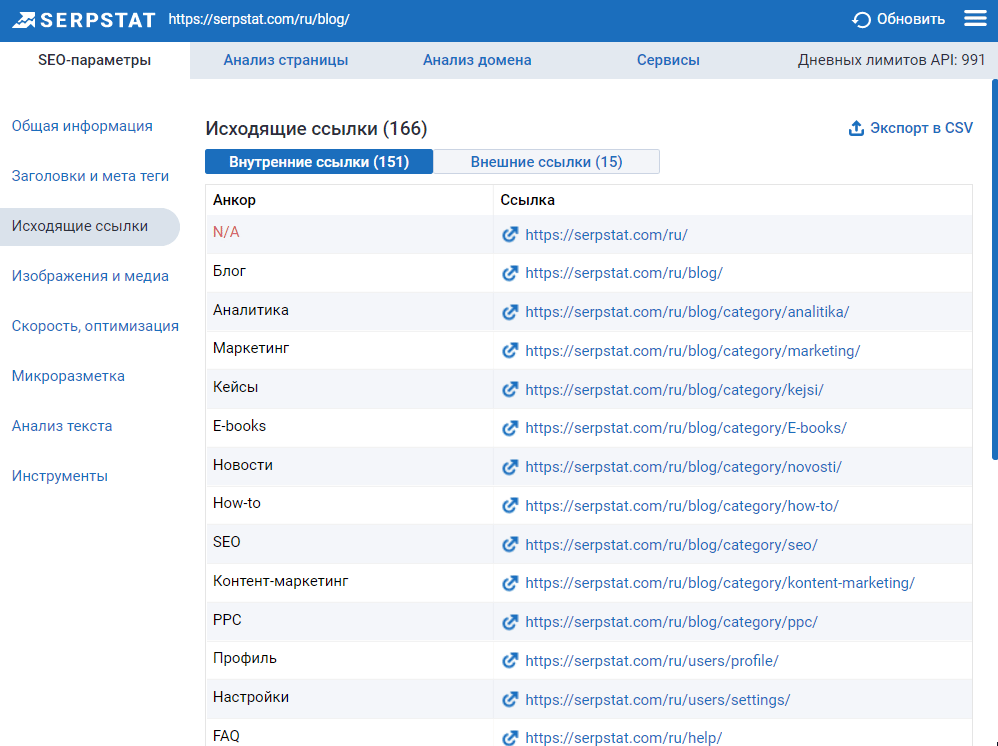This screenshot has width=998, height=746.
Task: Click the export icon beside Экспорт в CSV
Action: tap(856, 128)
